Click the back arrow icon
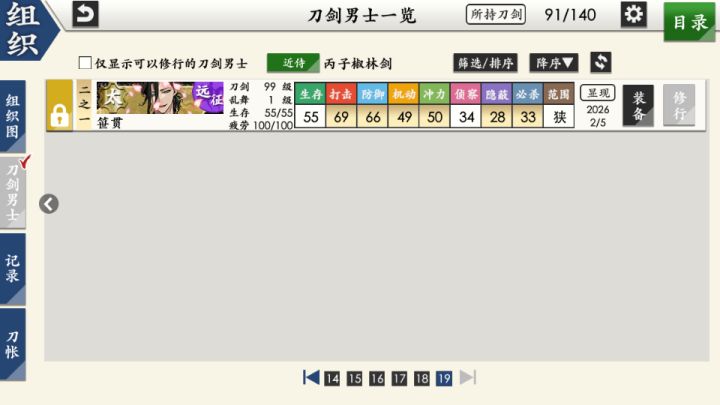The image size is (720, 405). tap(85, 14)
